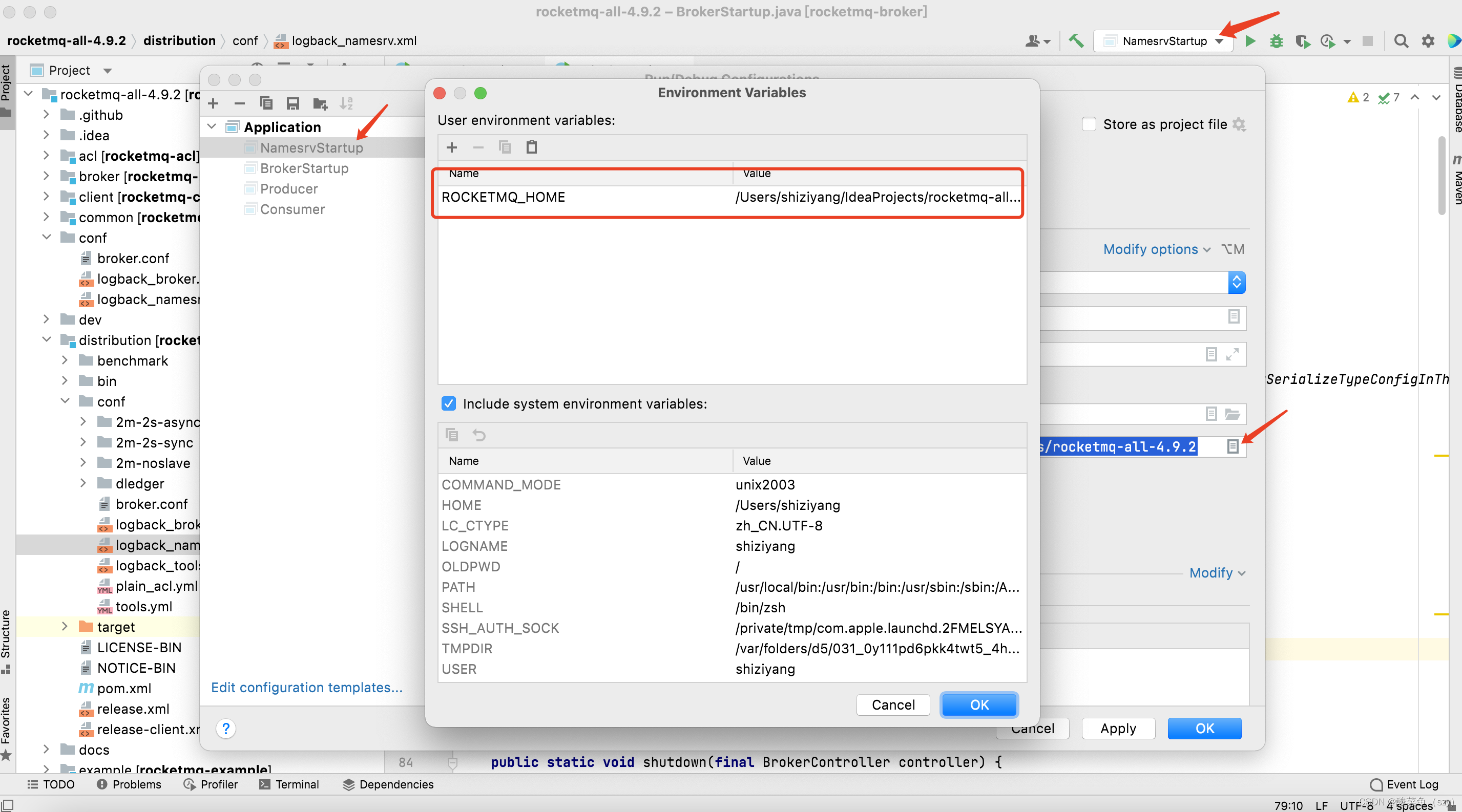Image resolution: width=1462 pixels, height=812 pixels.
Task: Add new run configuration plus icon
Action: pos(214,103)
